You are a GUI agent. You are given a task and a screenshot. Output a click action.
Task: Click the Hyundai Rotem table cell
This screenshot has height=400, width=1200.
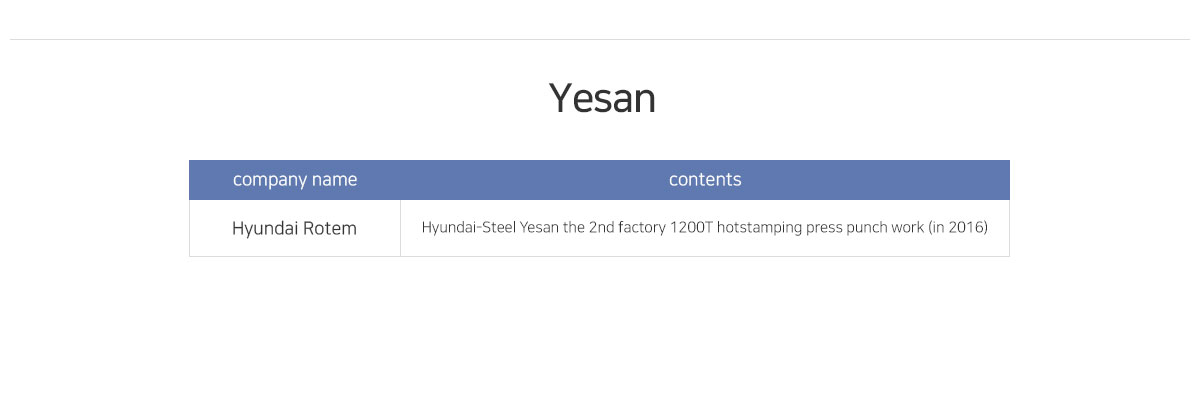[295, 228]
